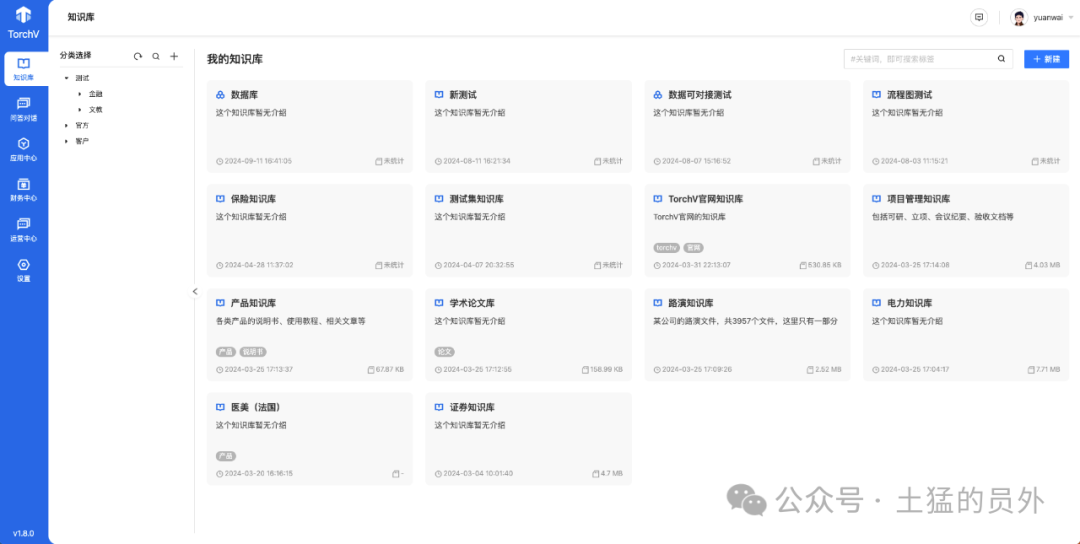
Task: Click the 论文 tag on 学术论文库
Action: click(444, 351)
